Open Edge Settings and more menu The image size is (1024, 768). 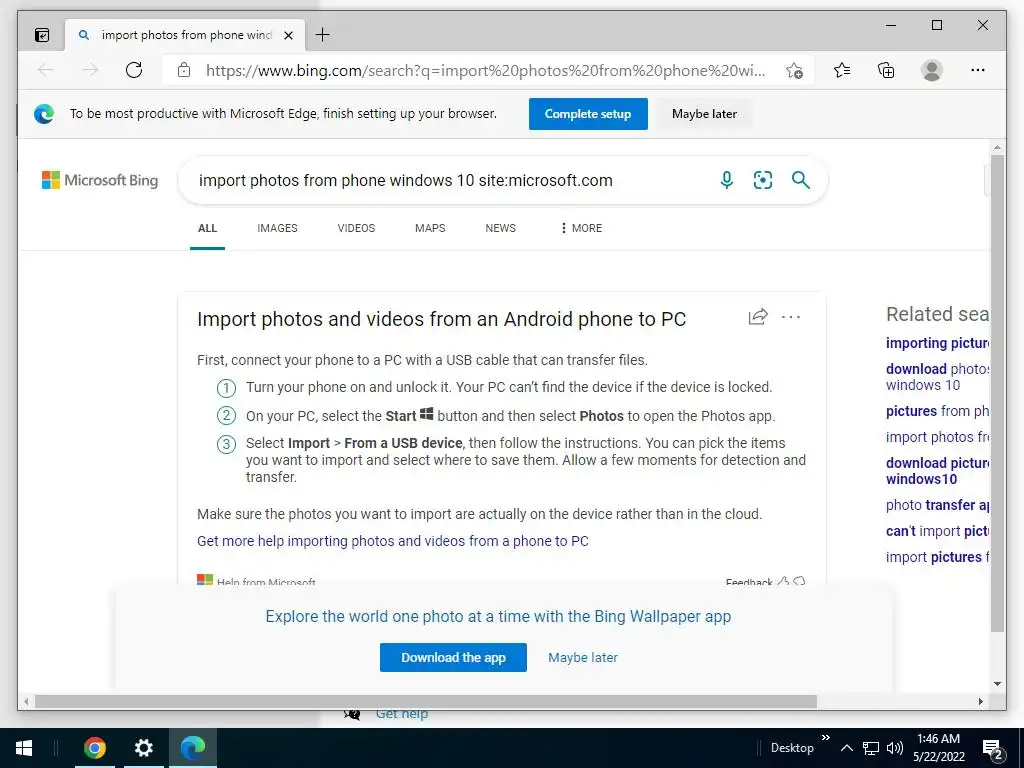[978, 70]
